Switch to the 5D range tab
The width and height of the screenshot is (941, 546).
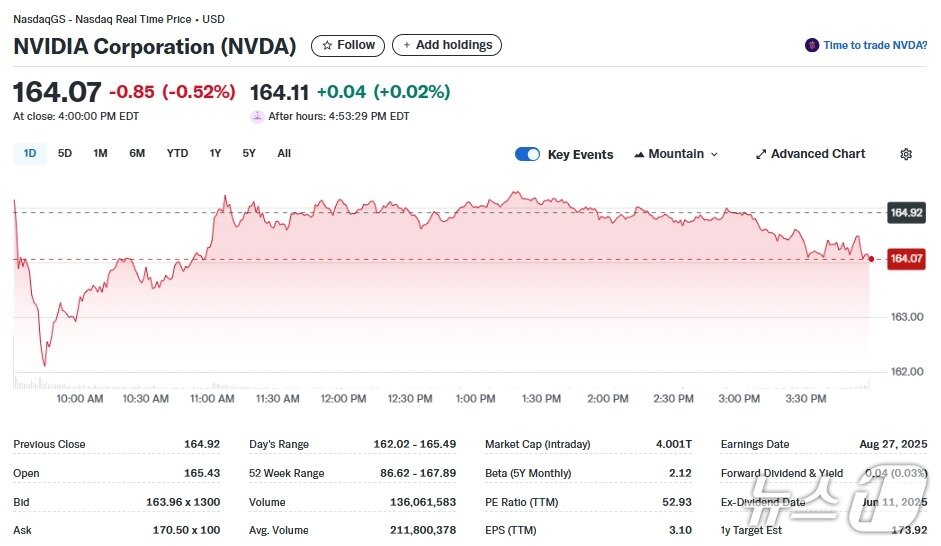(x=65, y=153)
